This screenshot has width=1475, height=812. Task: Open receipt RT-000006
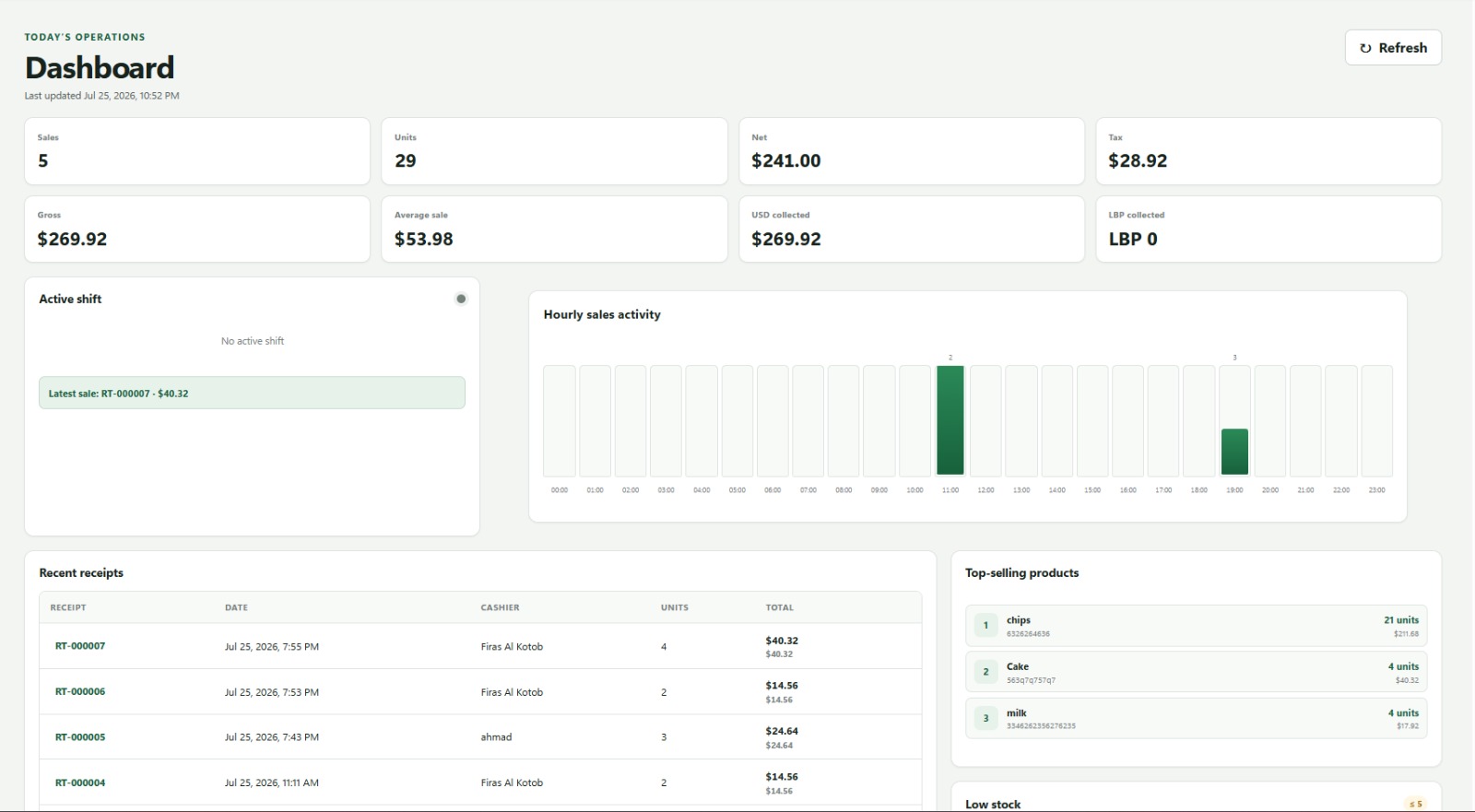click(80, 691)
